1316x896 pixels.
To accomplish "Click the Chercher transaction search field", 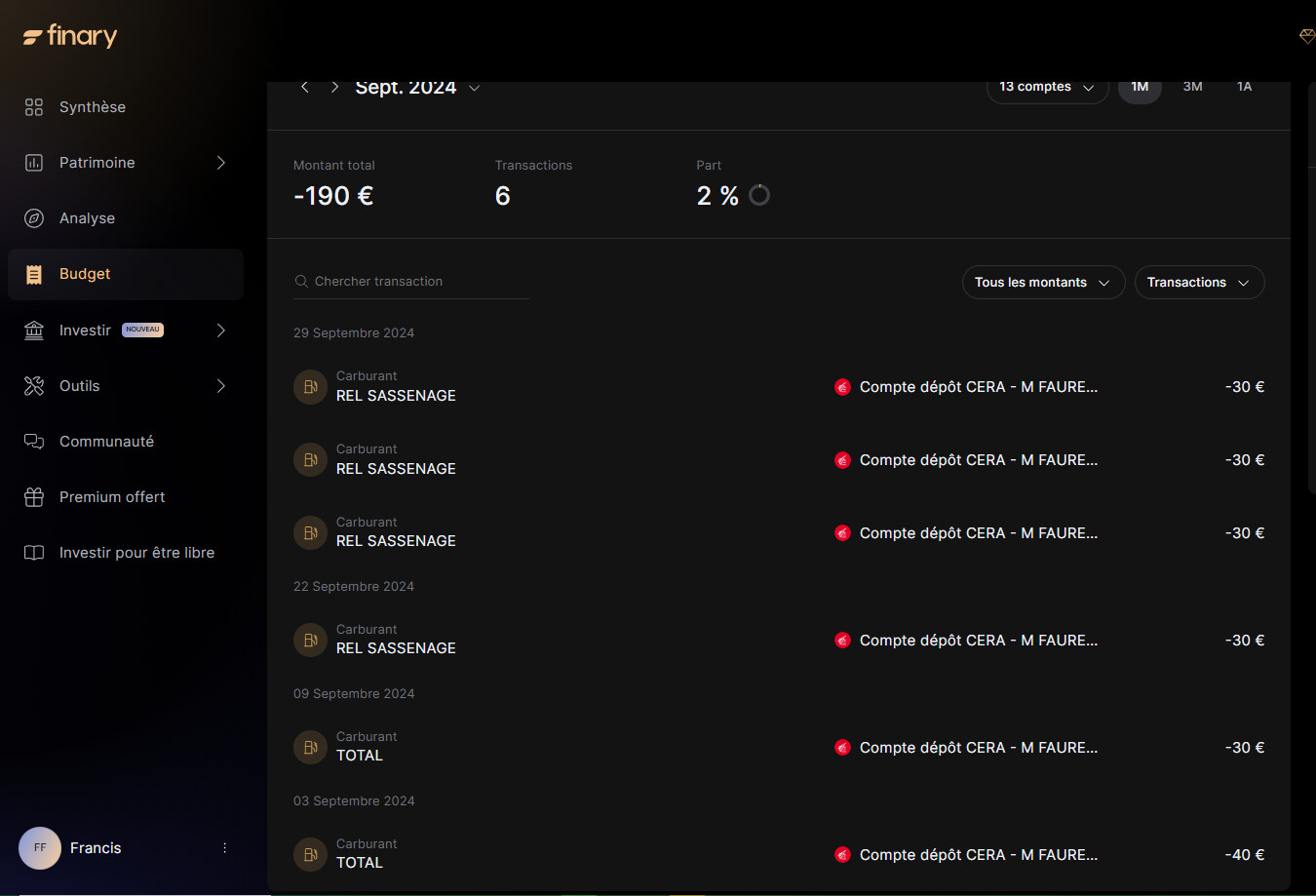I will pos(410,282).
